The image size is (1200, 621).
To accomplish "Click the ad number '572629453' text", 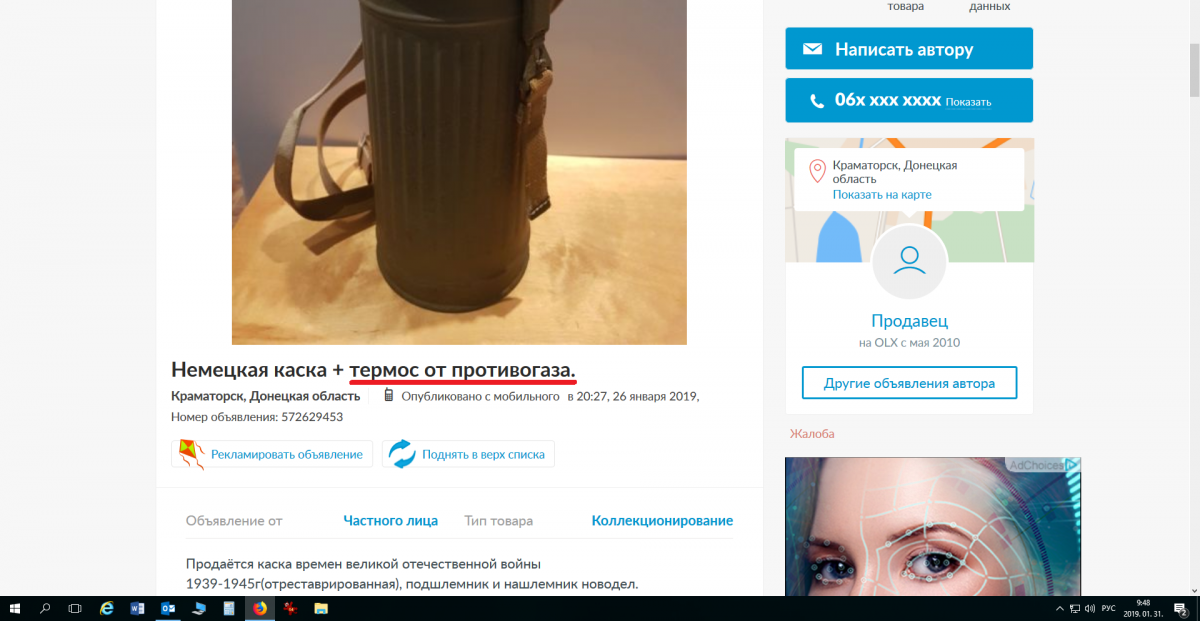I will pos(312,417).
